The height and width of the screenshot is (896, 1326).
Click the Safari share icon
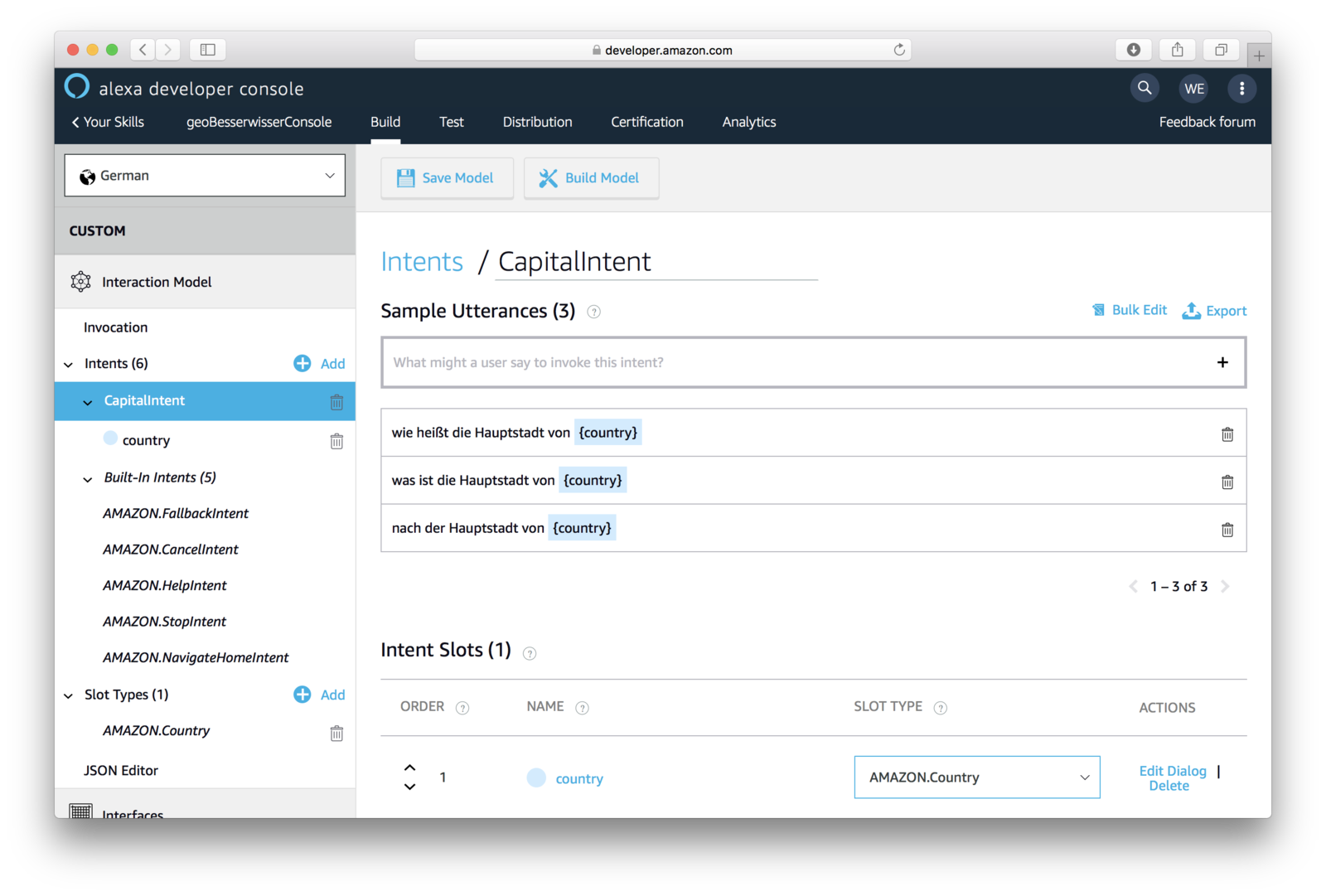(x=1177, y=50)
